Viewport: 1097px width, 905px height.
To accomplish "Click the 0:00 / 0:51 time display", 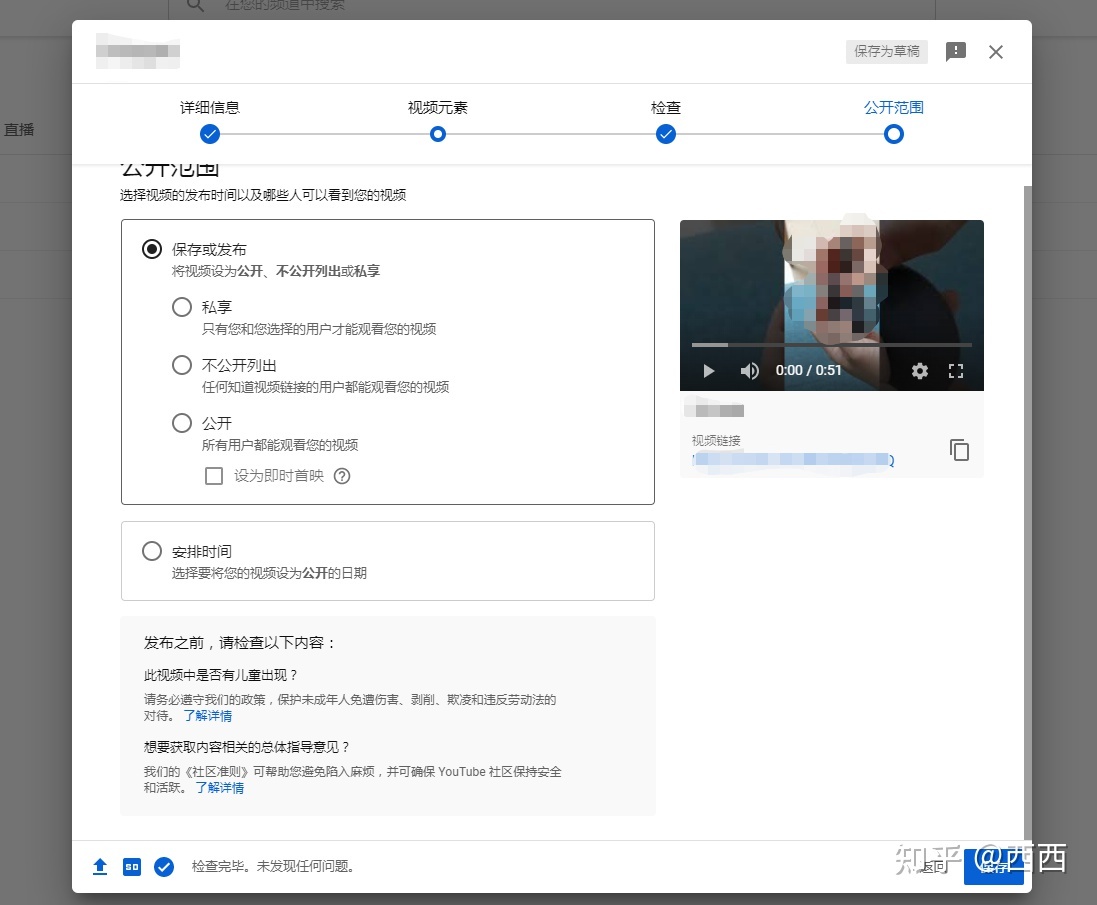I will tap(808, 371).
